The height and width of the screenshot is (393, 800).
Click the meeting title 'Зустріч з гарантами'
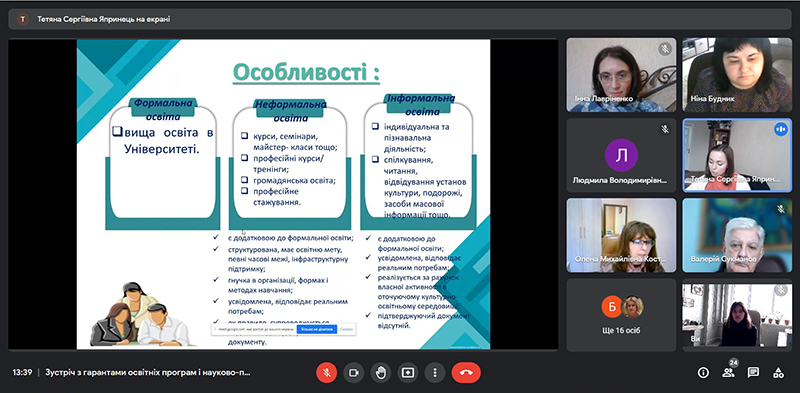click(x=148, y=373)
